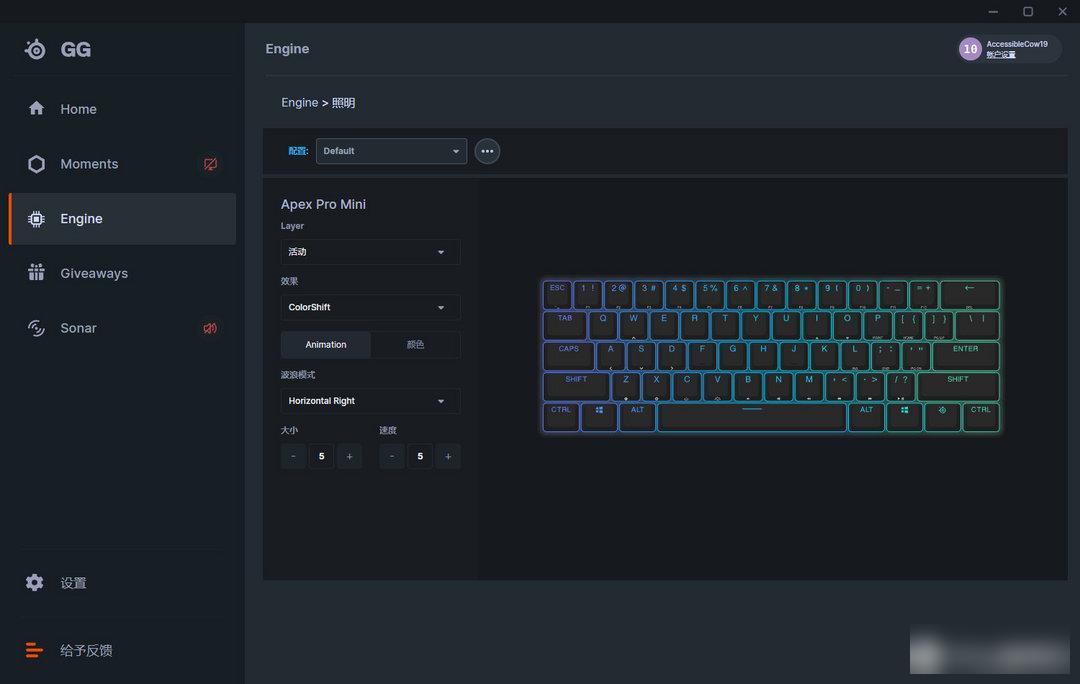Image resolution: width=1080 pixels, height=684 pixels.
Task: Click the Giveaways gift icon
Action: 36,273
